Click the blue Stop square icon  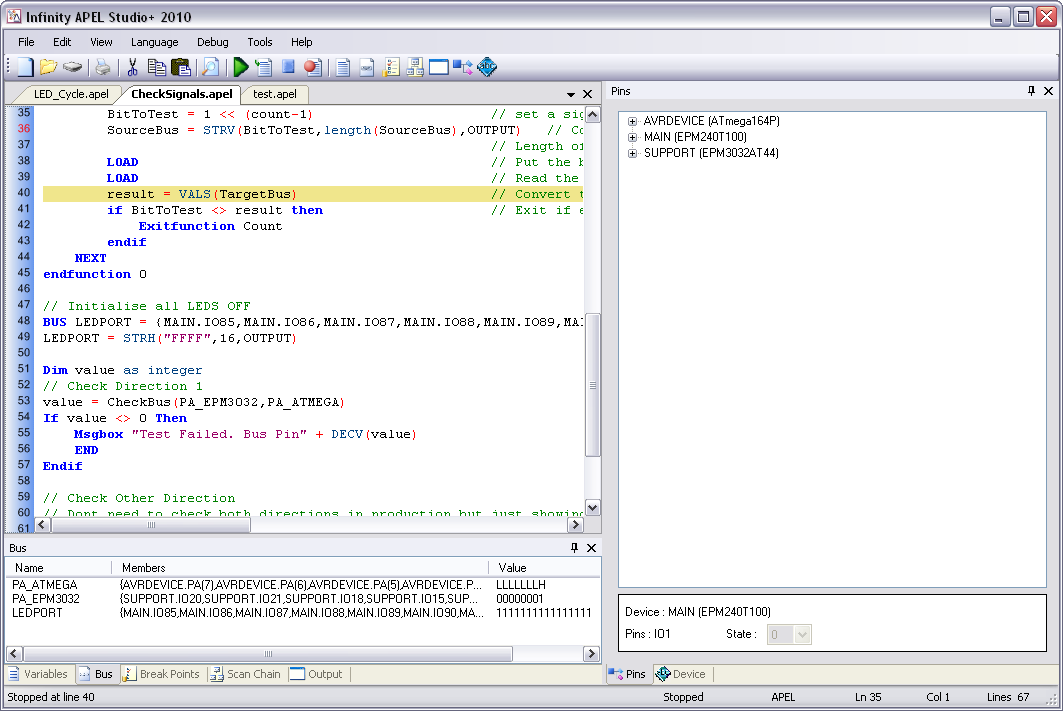tap(288, 68)
